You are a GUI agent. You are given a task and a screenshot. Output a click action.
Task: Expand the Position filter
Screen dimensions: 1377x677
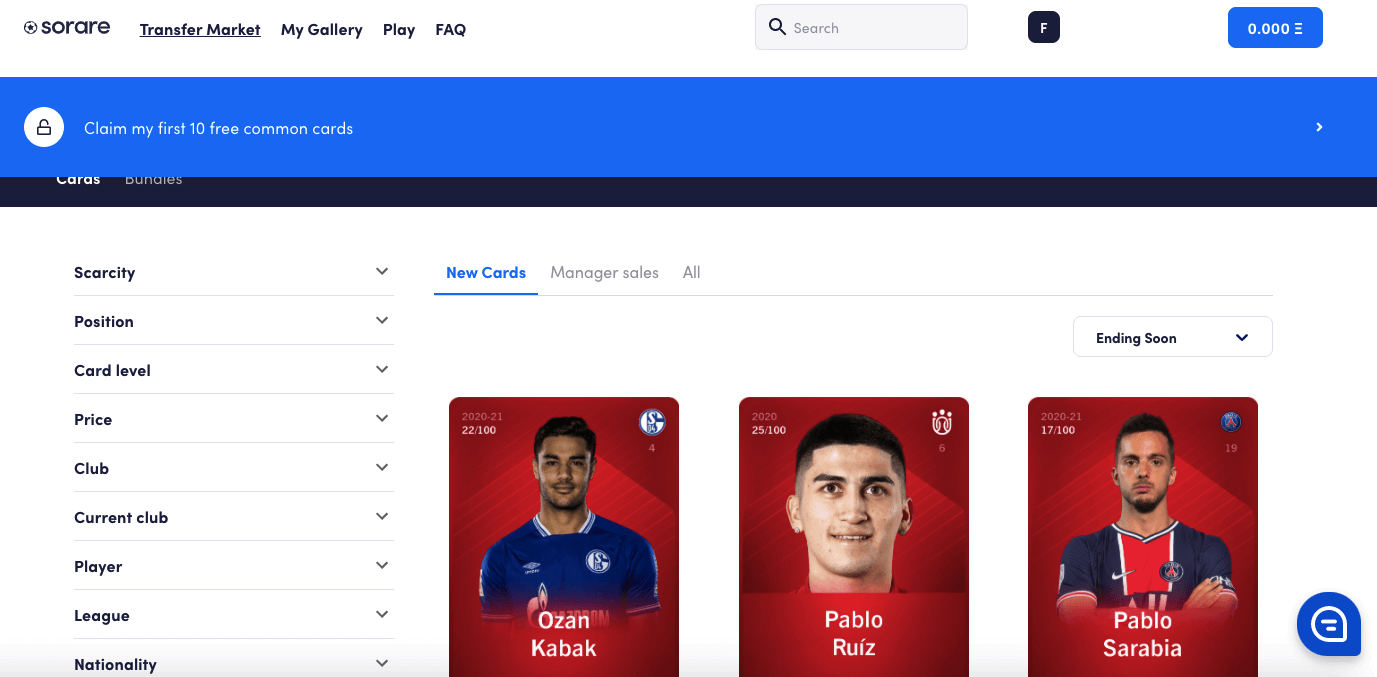pos(234,321)
